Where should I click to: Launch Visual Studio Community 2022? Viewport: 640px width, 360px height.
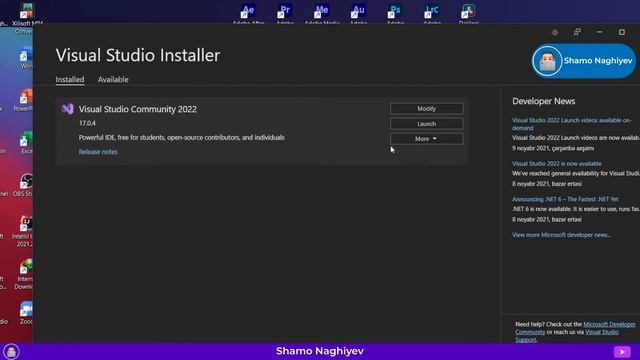click(427, 124)
